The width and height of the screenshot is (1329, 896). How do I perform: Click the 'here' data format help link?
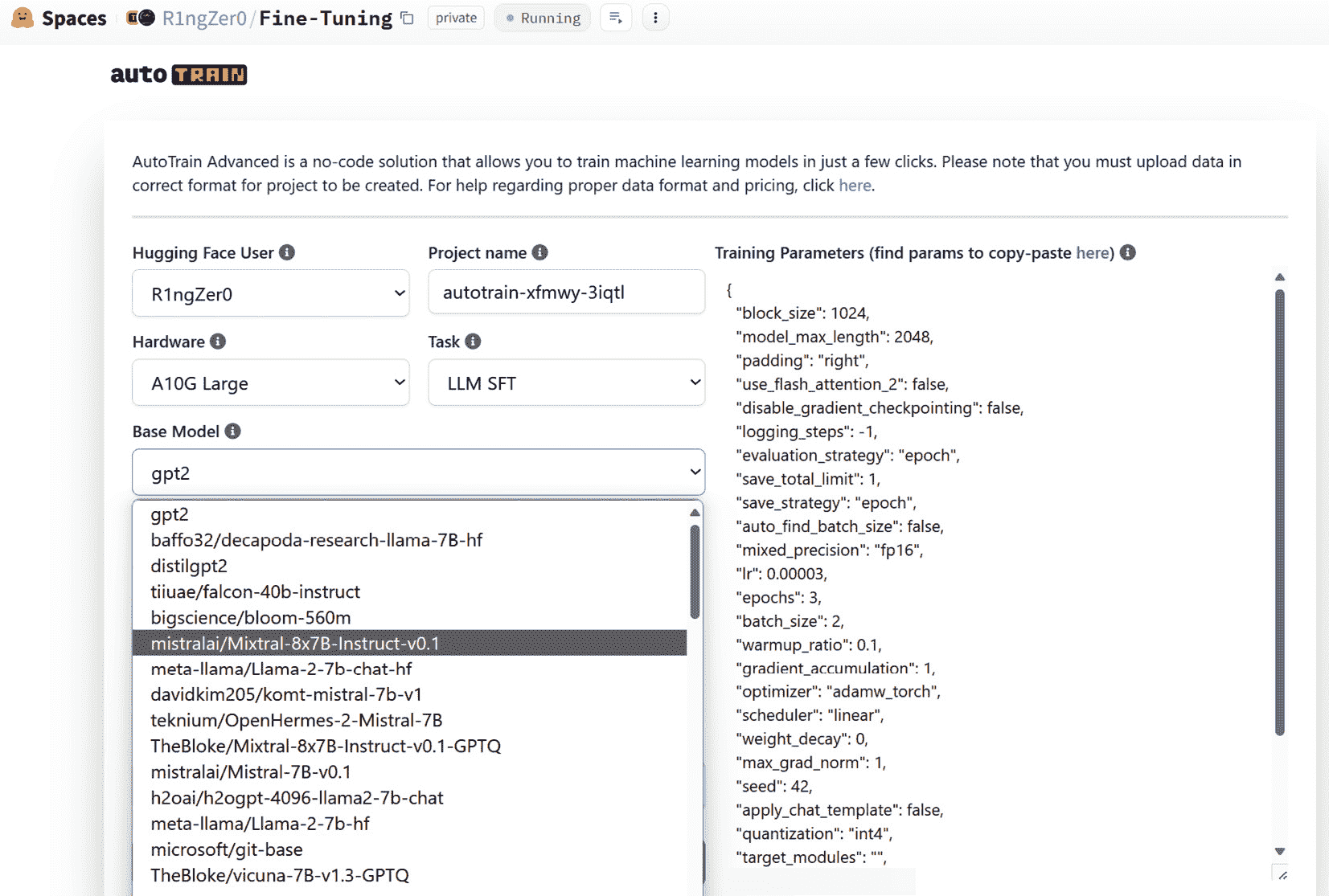(x=855, y=186)
